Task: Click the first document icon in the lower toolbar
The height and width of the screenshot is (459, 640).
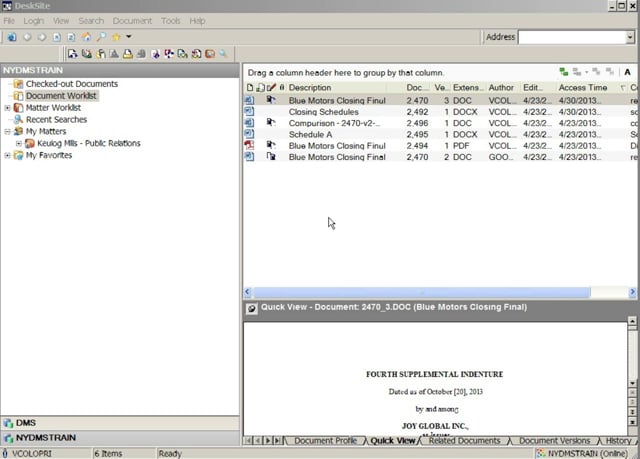Action: [x=73, y=53]
